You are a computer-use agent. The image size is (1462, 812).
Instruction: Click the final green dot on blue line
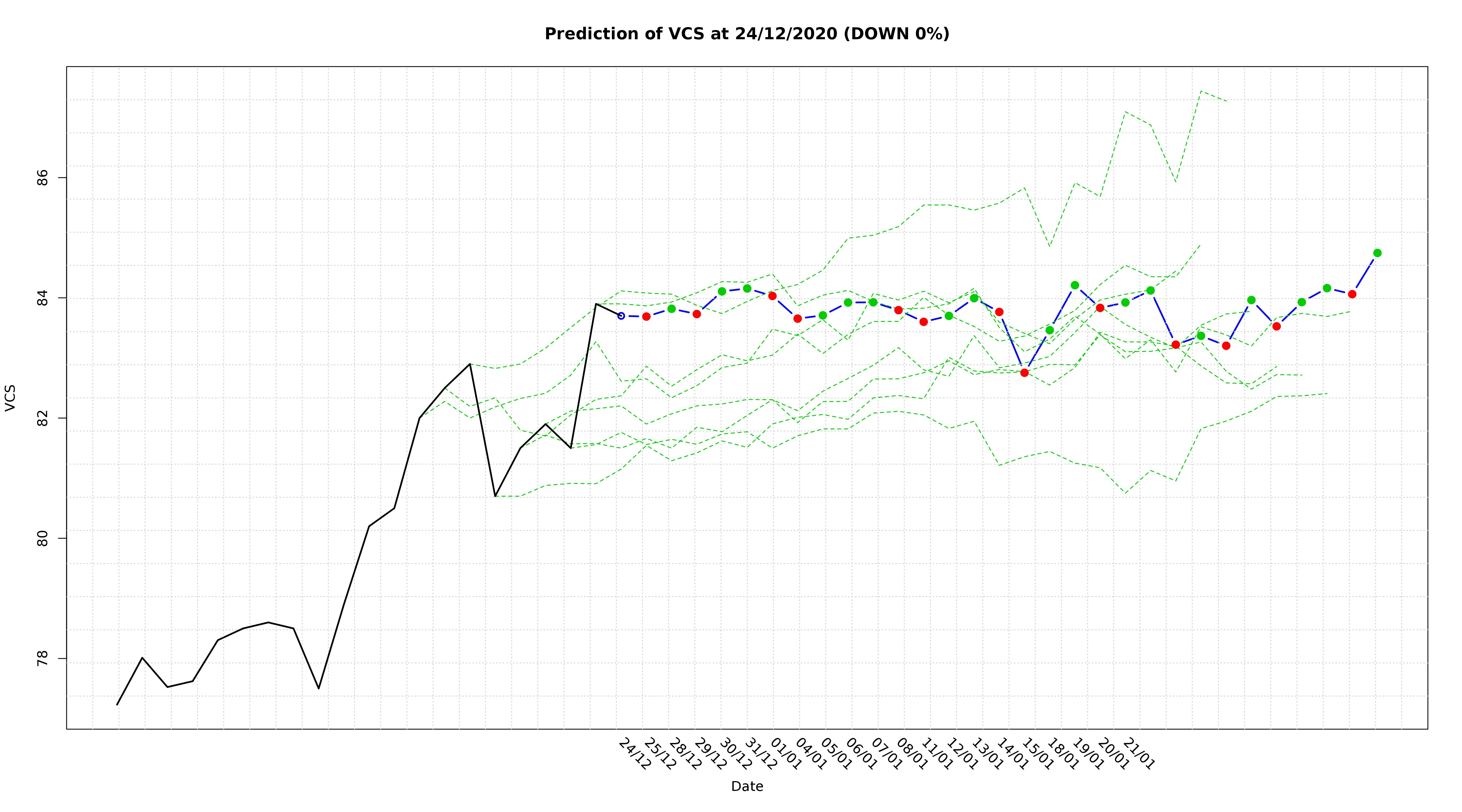click(1378, 253)
